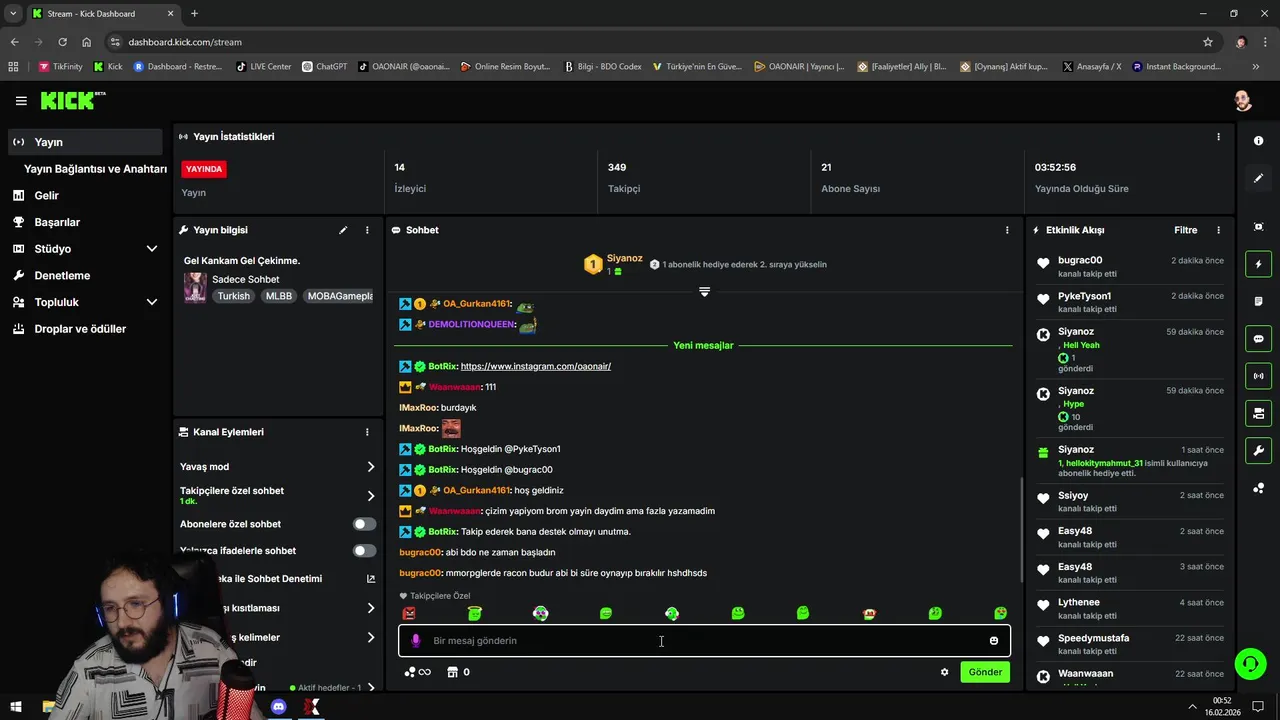Open the pop-out icon next to Sohbet Denetimi
1280x720 pixels.
click(x=371, y=579)
